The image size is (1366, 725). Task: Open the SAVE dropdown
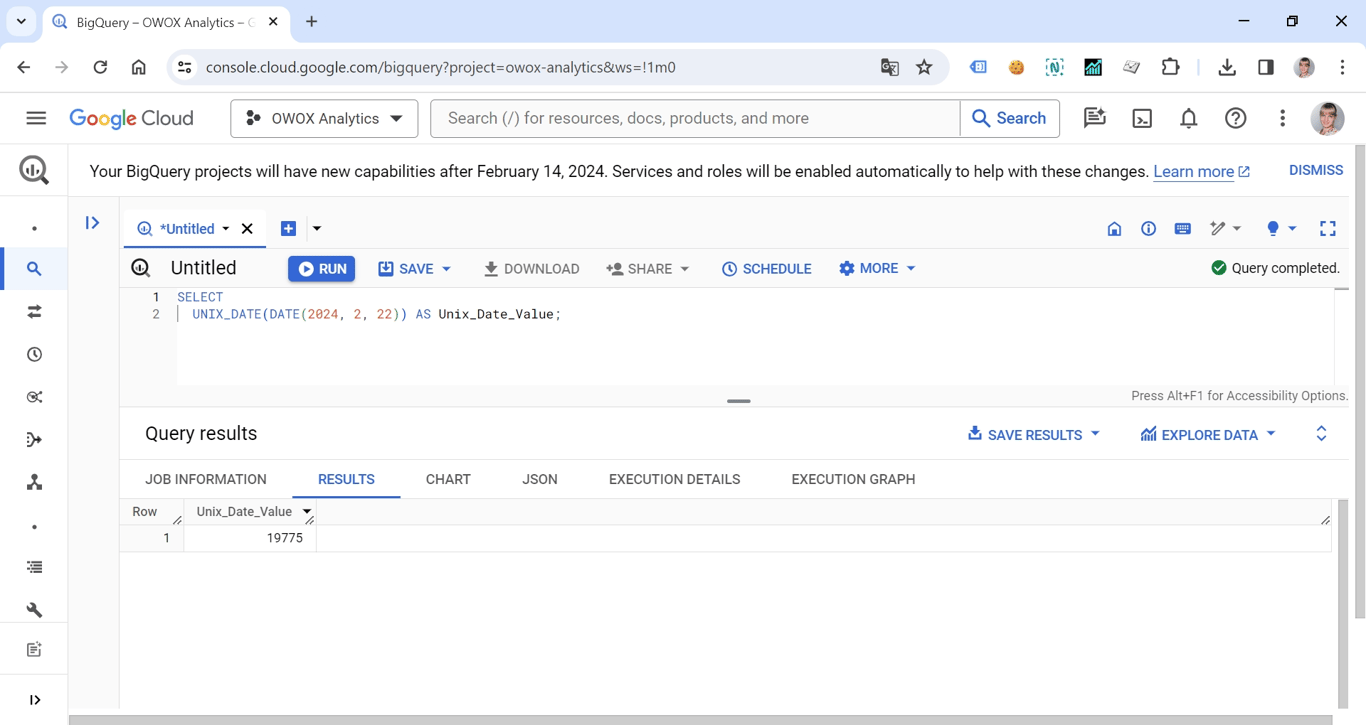(414, 269)
